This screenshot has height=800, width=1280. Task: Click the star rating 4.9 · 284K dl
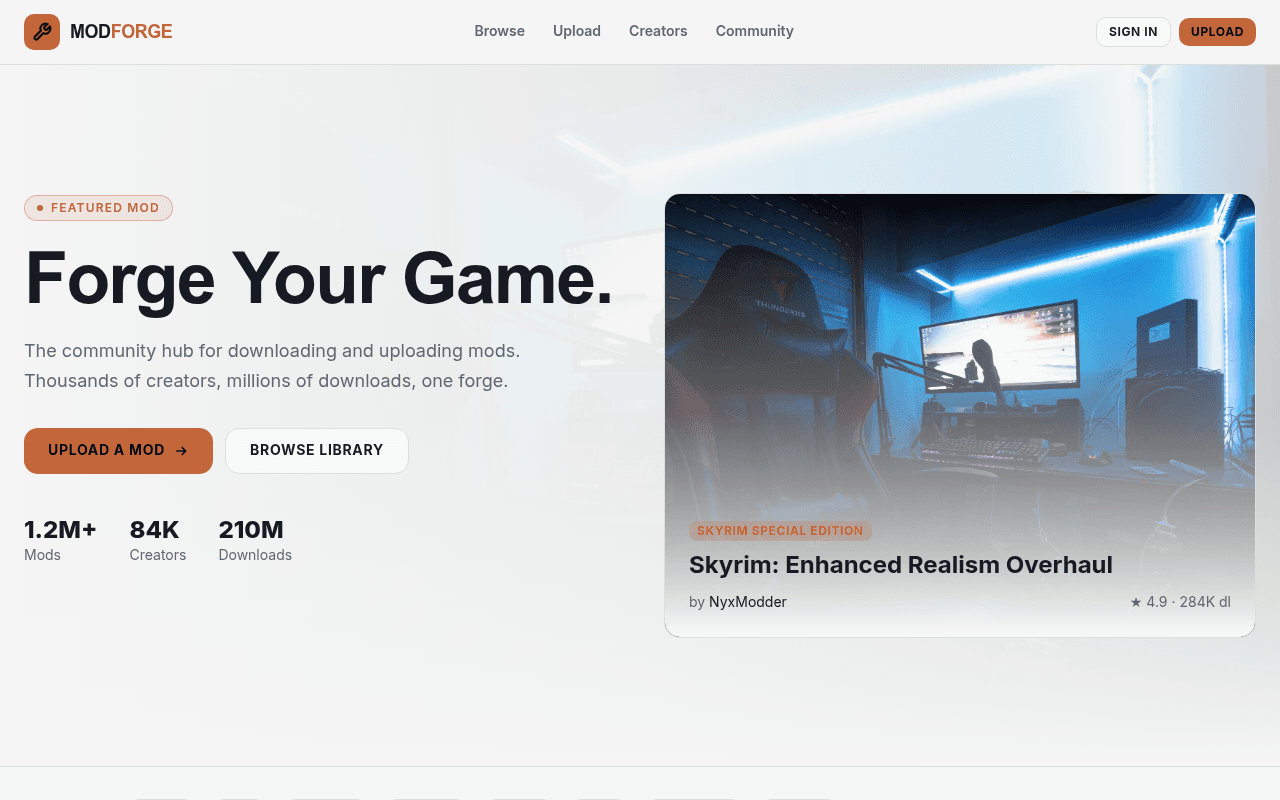coord(1180,602)
